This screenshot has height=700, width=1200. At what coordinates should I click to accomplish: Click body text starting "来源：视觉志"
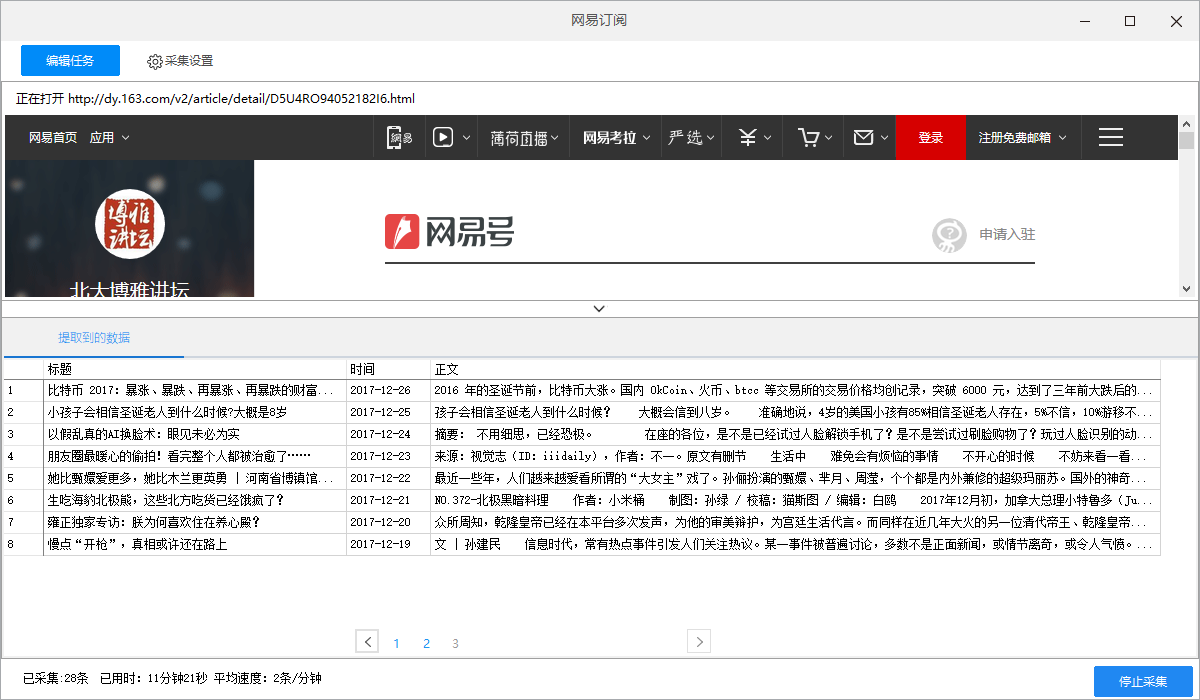[795, 456]
